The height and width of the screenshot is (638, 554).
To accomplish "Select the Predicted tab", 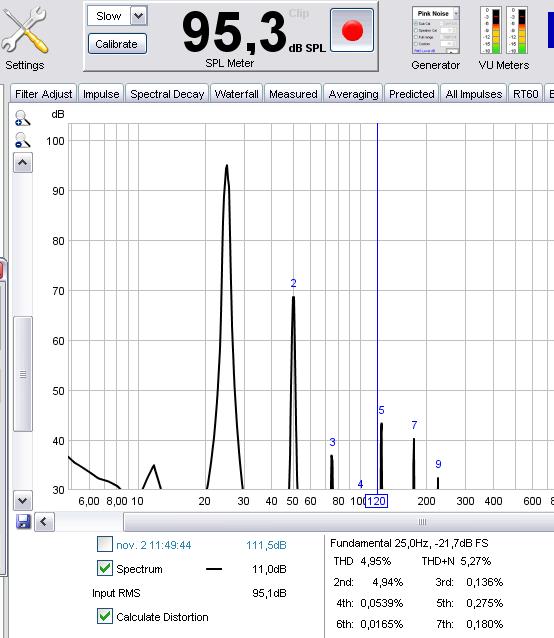I will [x=412, y=94].
